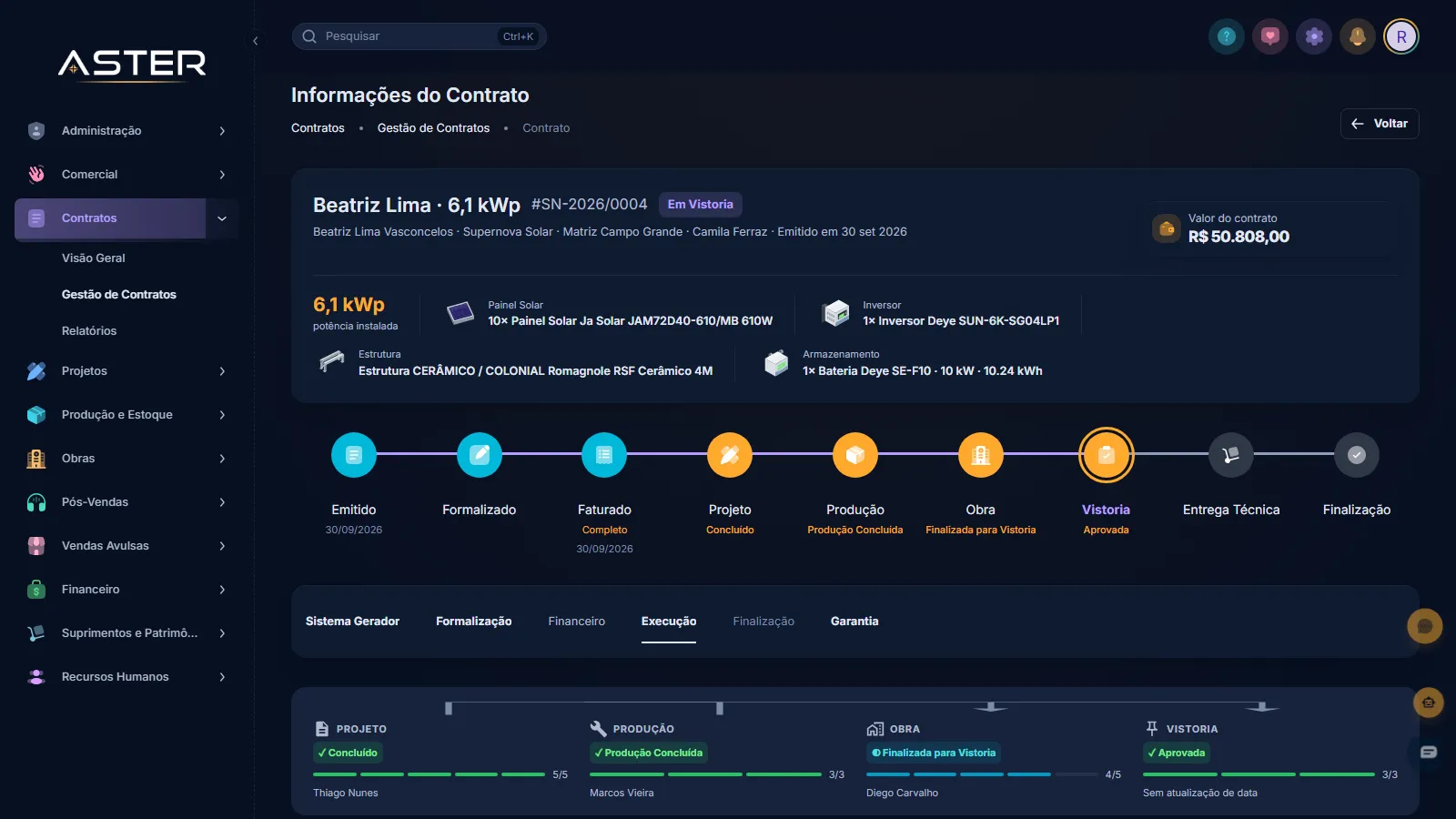Open the user avatar R menu
This screenshot has width=1456, height=819.
(x=1401, y=36)
